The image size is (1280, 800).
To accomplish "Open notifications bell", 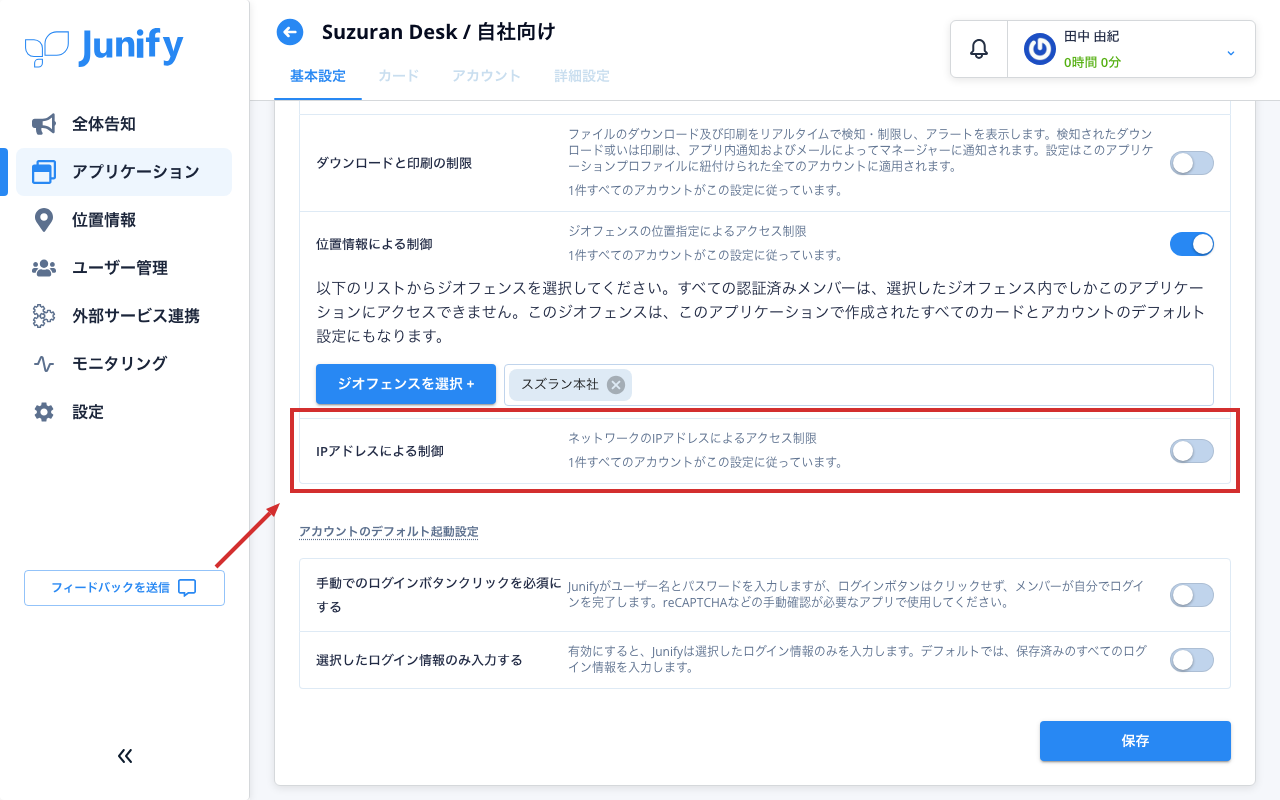I will [x=979, y=49].
